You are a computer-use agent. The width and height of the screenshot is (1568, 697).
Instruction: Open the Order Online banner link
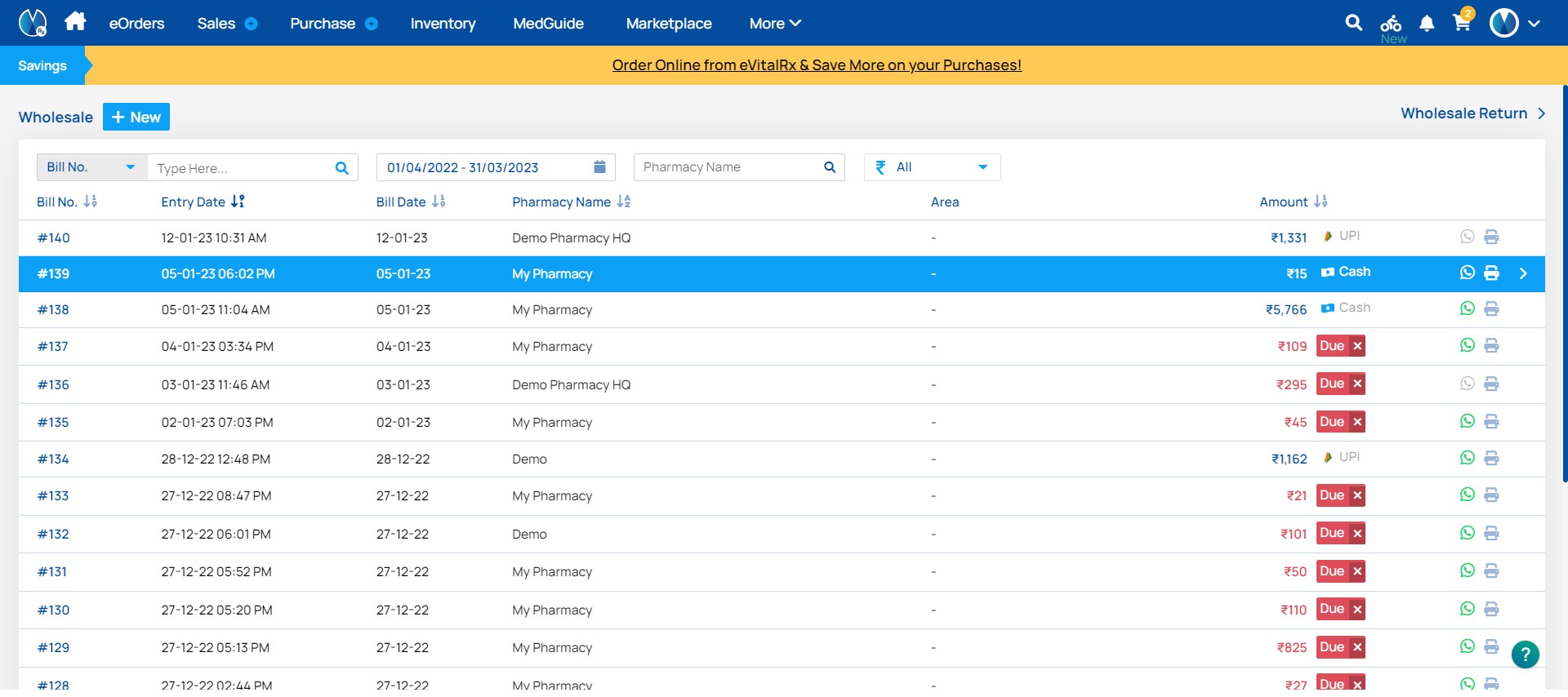tap(817, 65)
